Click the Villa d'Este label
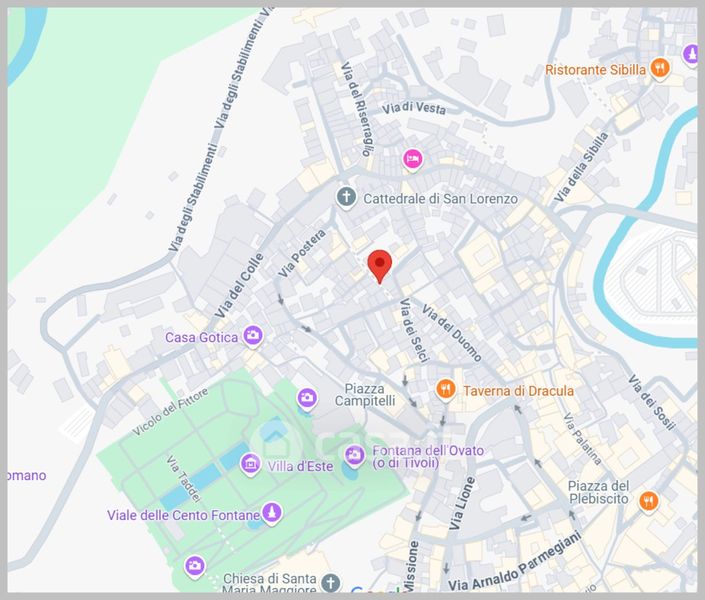This screenshot has width=705, height=600. (300, 466)
